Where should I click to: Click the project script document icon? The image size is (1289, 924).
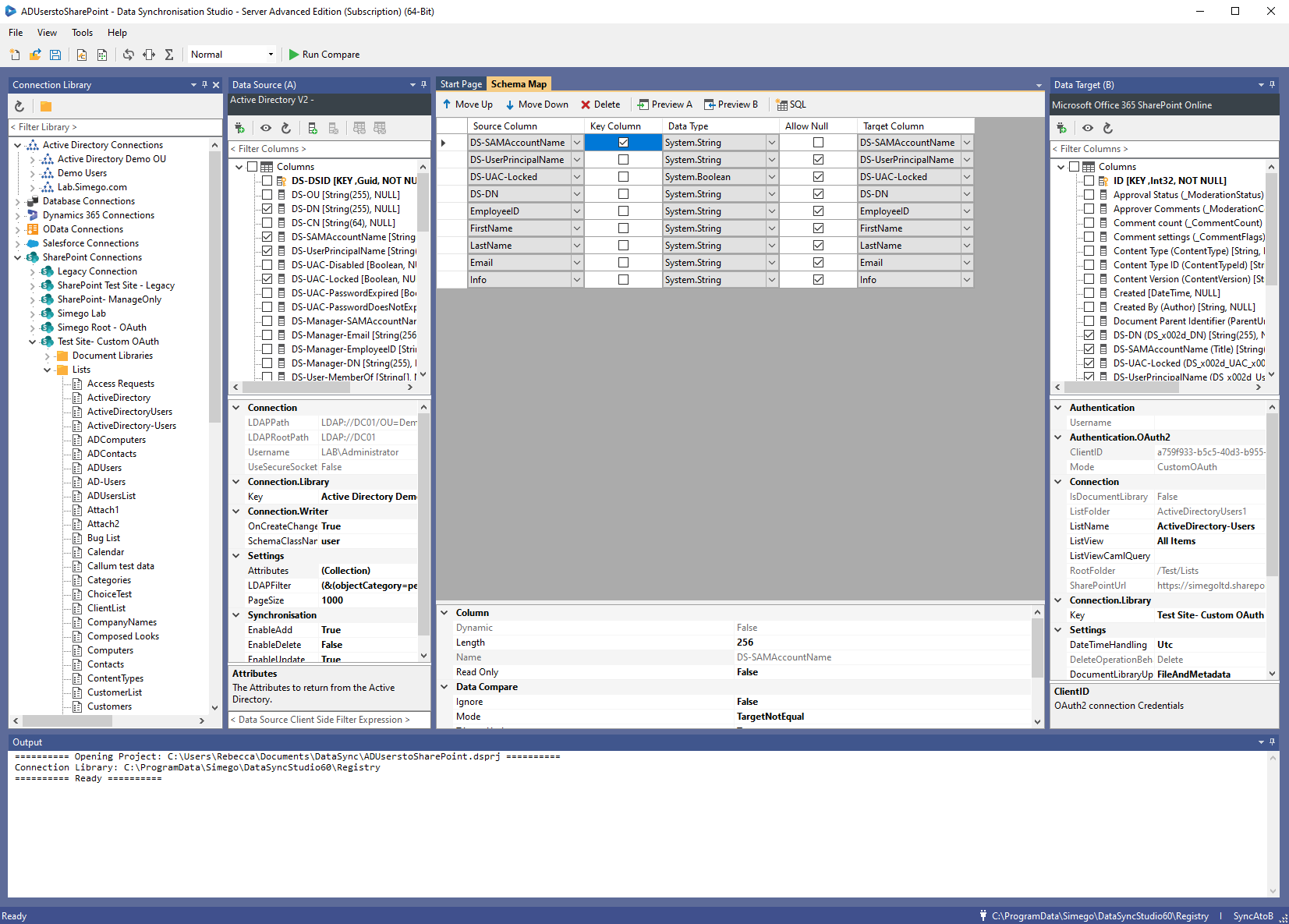(x=82, y=55)
